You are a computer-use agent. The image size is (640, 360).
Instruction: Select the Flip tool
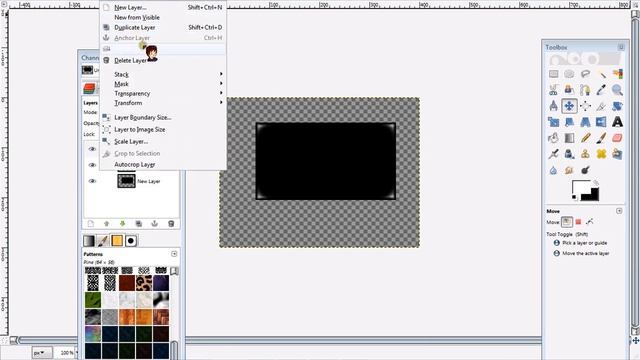pyautogui.click(x=601, y=122)
